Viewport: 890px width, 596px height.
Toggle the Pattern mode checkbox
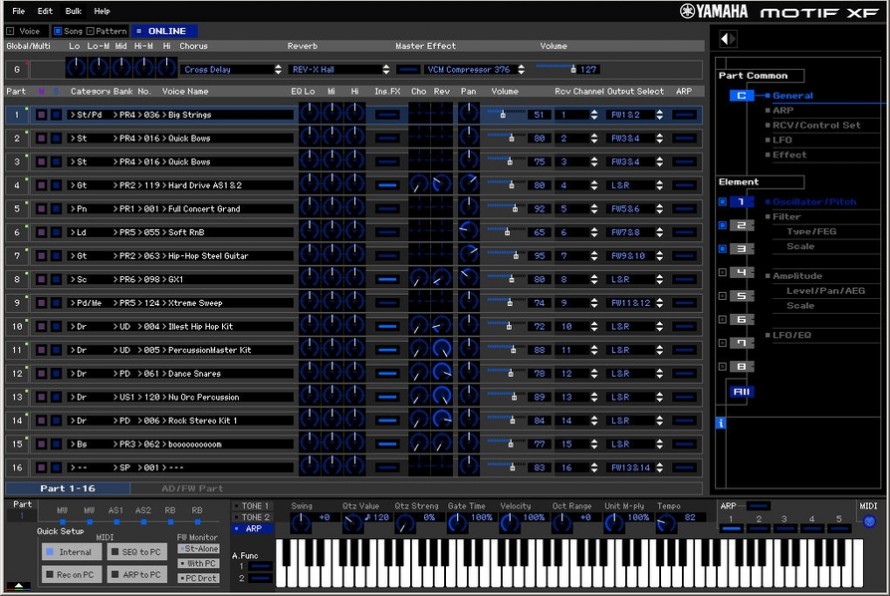point(90,31)
